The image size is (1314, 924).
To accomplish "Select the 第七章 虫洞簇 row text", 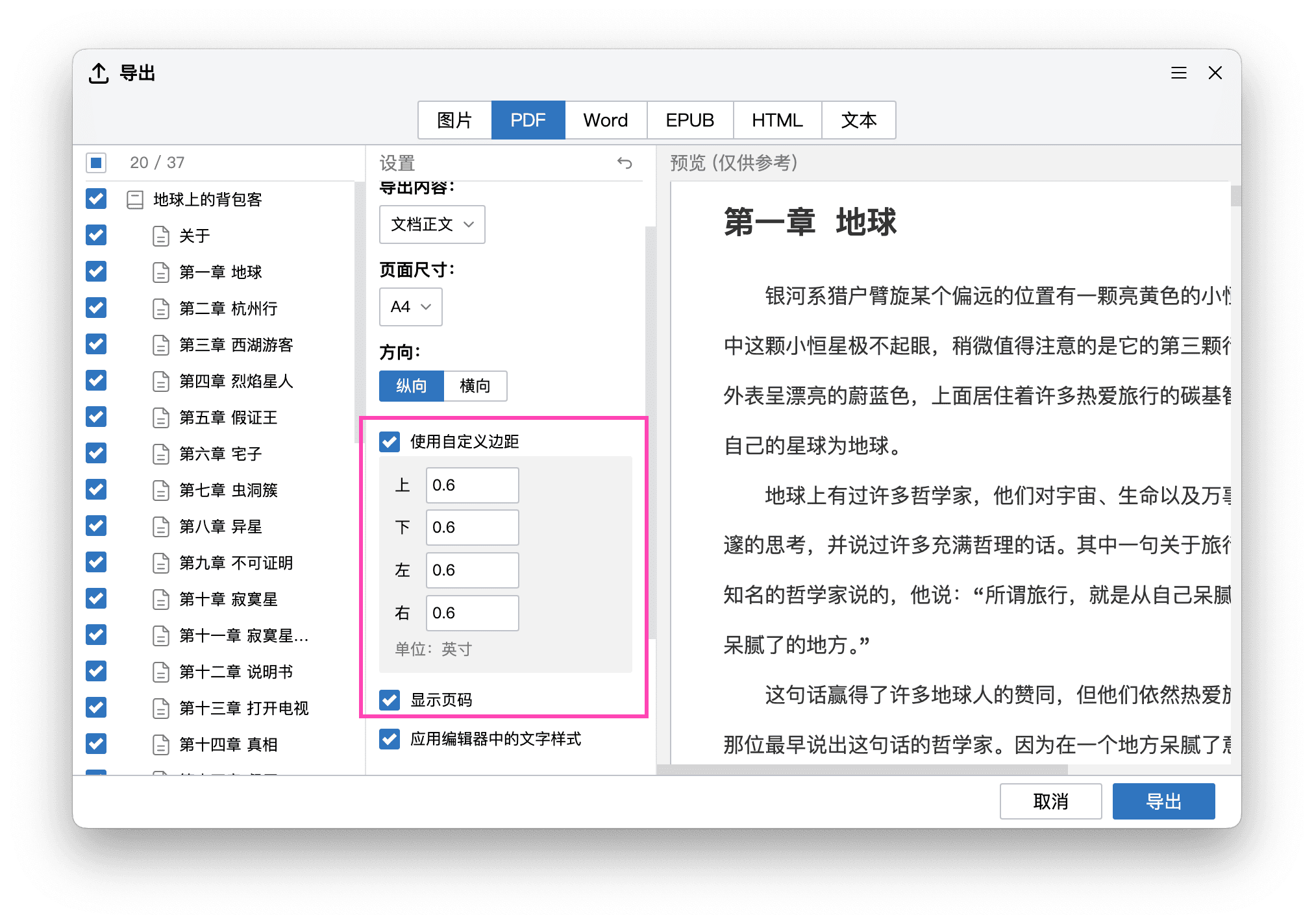I will click(229, 490).
